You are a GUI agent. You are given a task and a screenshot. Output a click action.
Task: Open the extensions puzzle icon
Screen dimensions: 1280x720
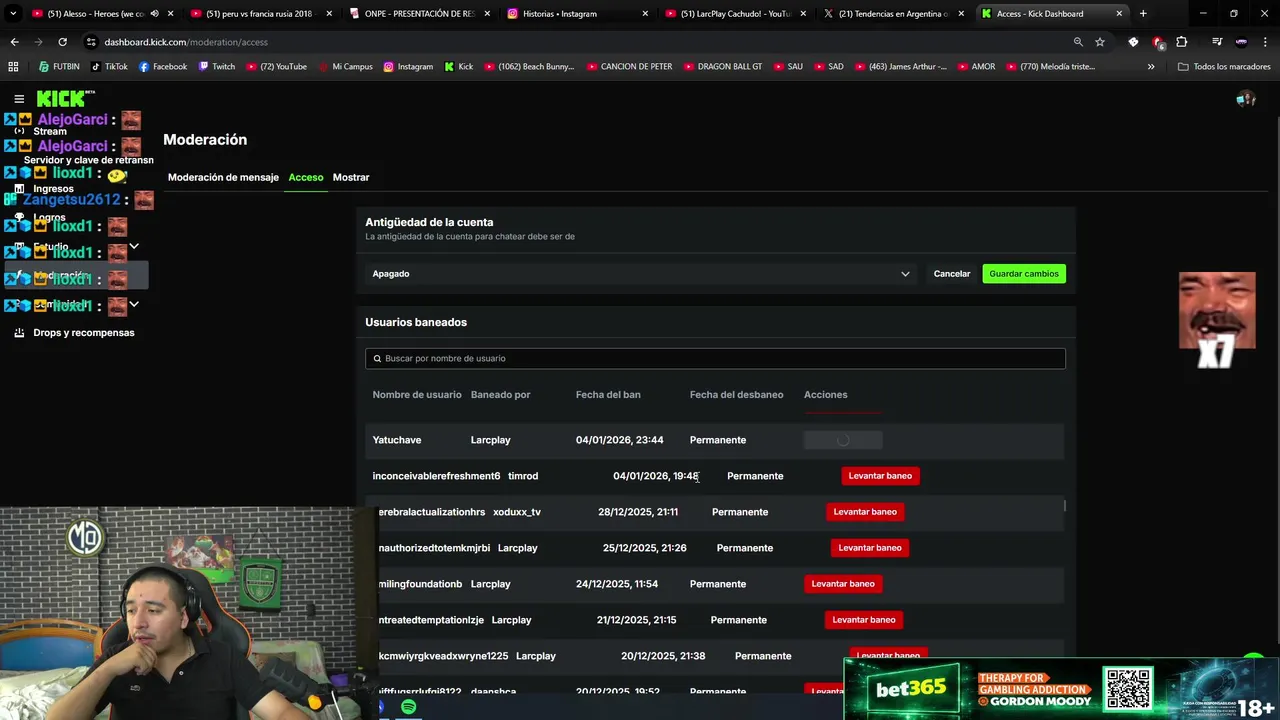pos(1182,42)
